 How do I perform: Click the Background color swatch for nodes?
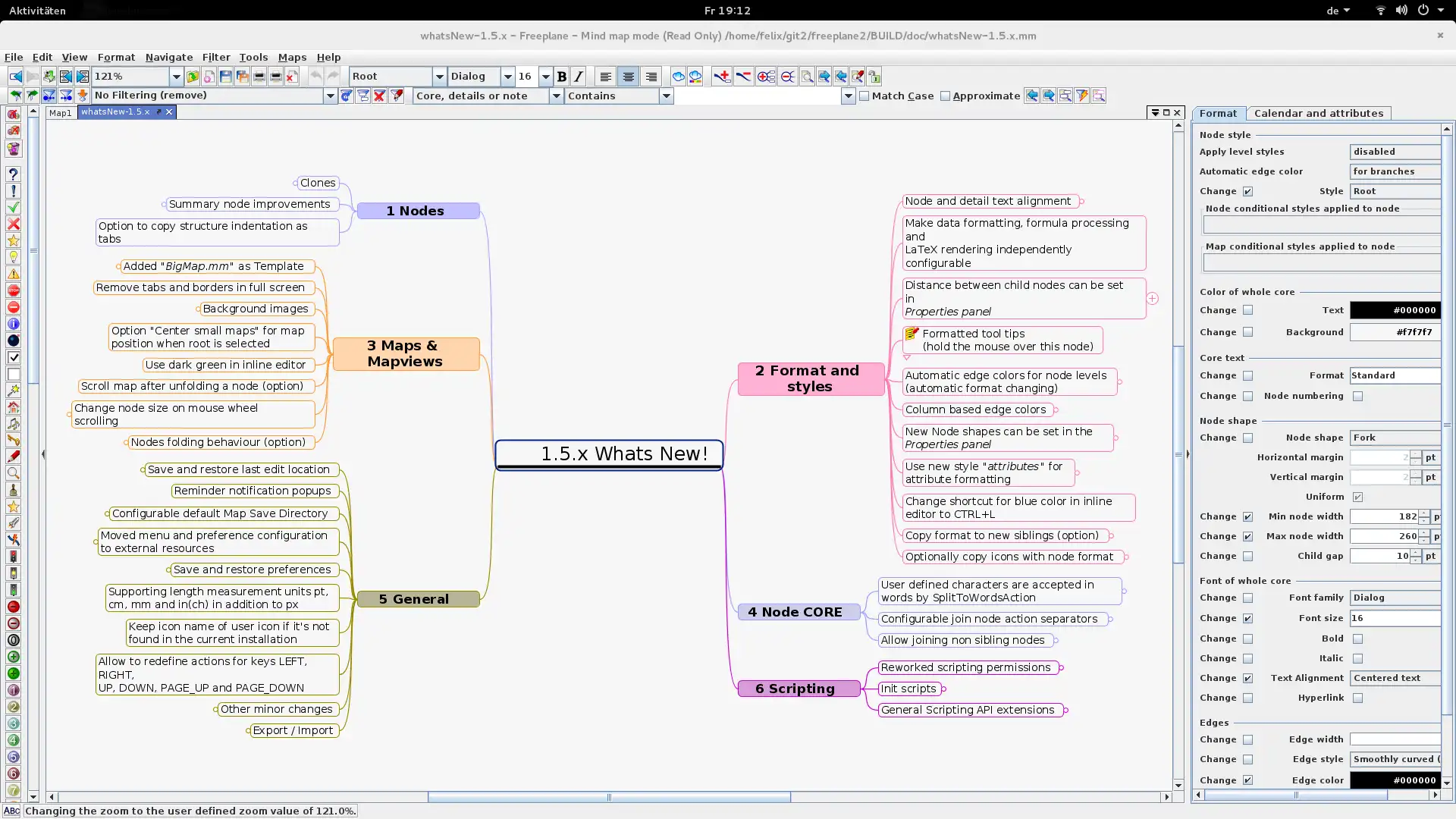click(1395, 332)
